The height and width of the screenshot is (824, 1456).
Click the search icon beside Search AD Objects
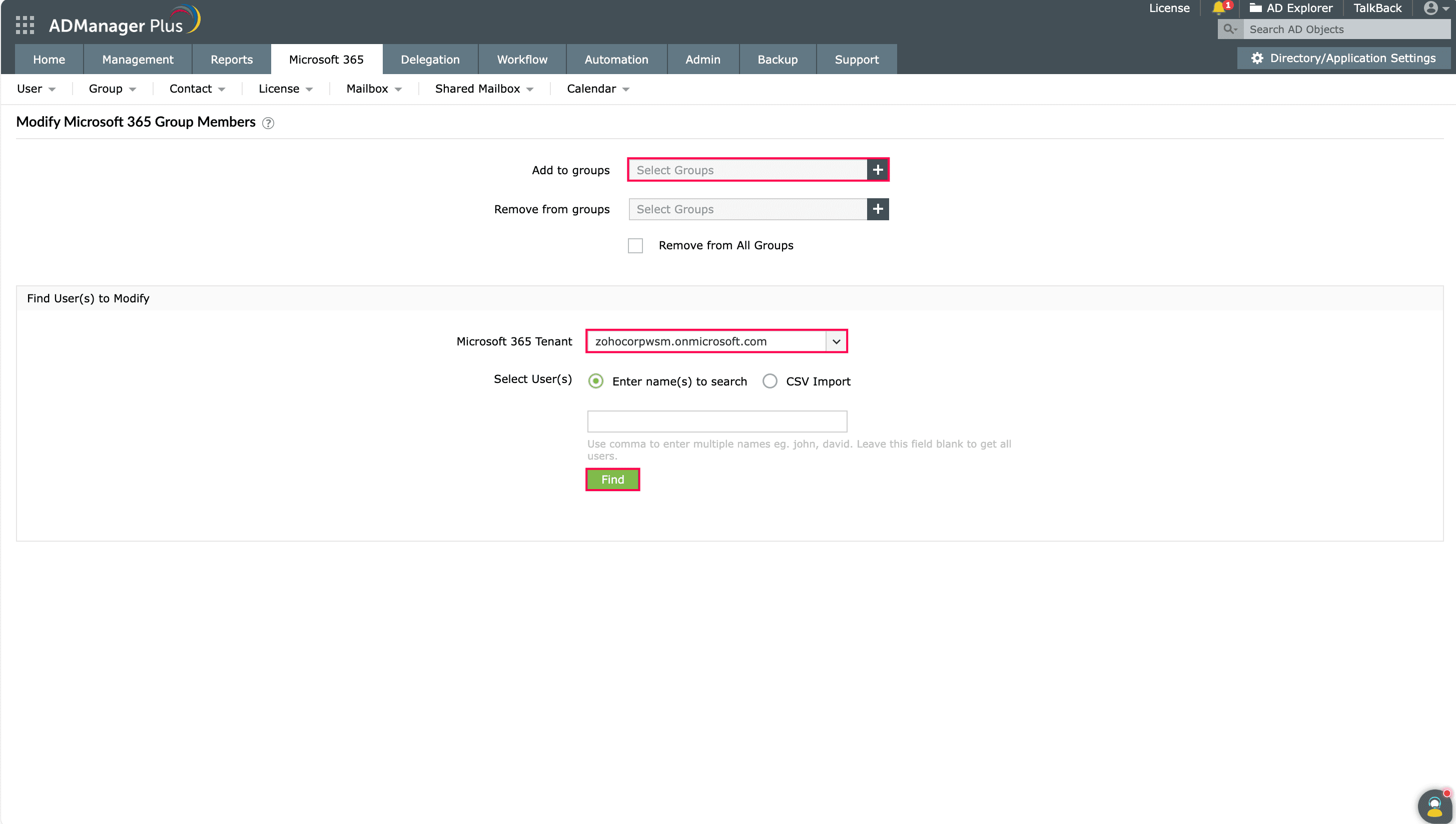tap(1230, 29)
